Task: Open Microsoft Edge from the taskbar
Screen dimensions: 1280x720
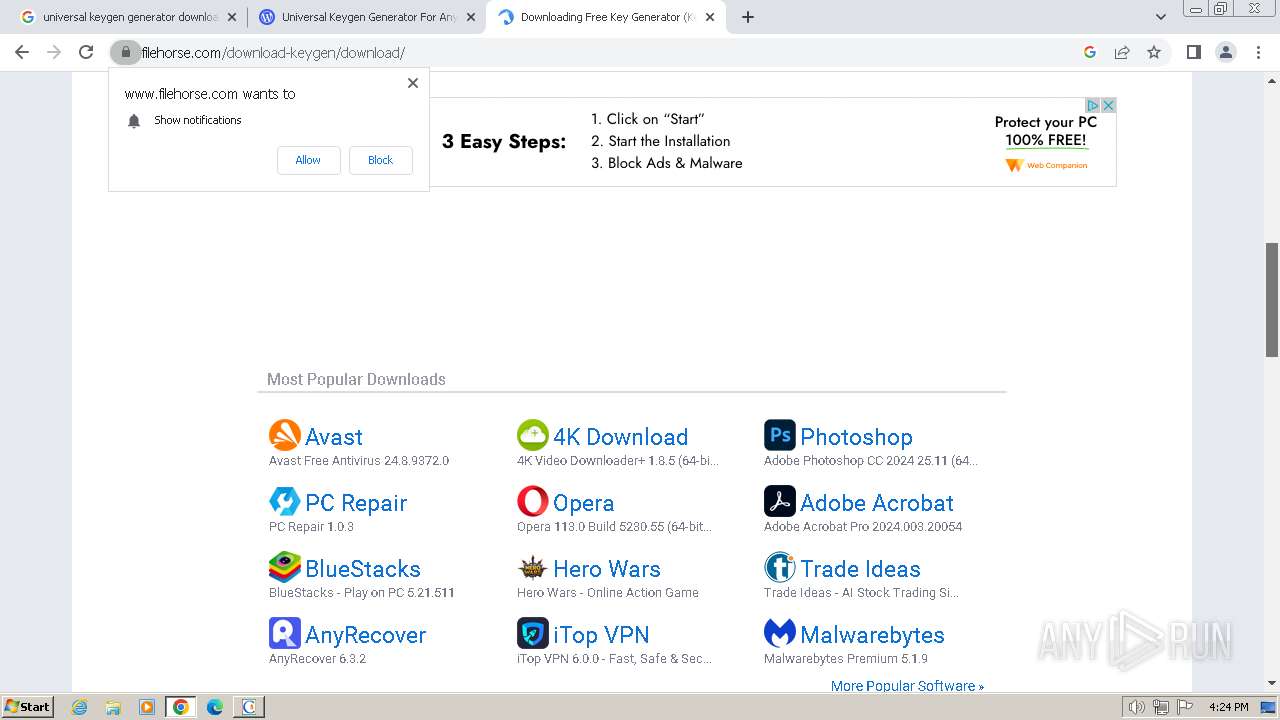Action: pyautogui.click(x=215, y=707)
